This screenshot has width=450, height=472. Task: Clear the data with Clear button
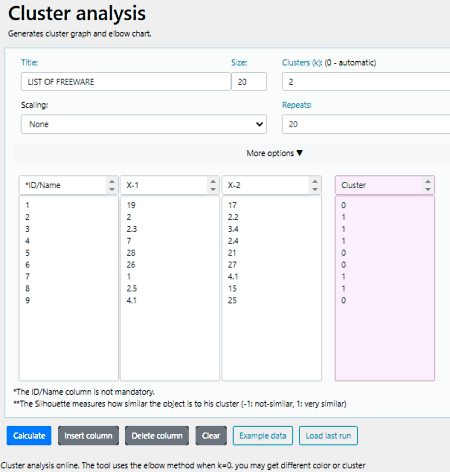(x=211, y=435)
